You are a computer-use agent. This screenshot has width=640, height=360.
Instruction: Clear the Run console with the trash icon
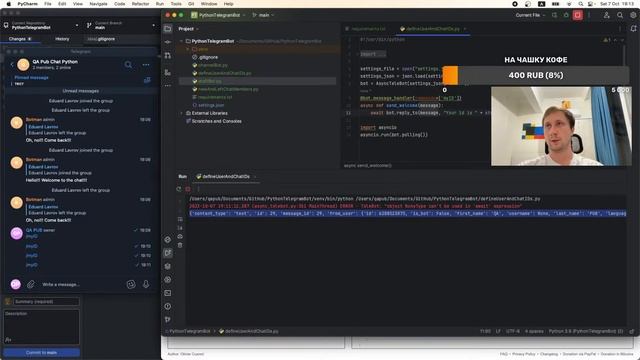point(180,245)
